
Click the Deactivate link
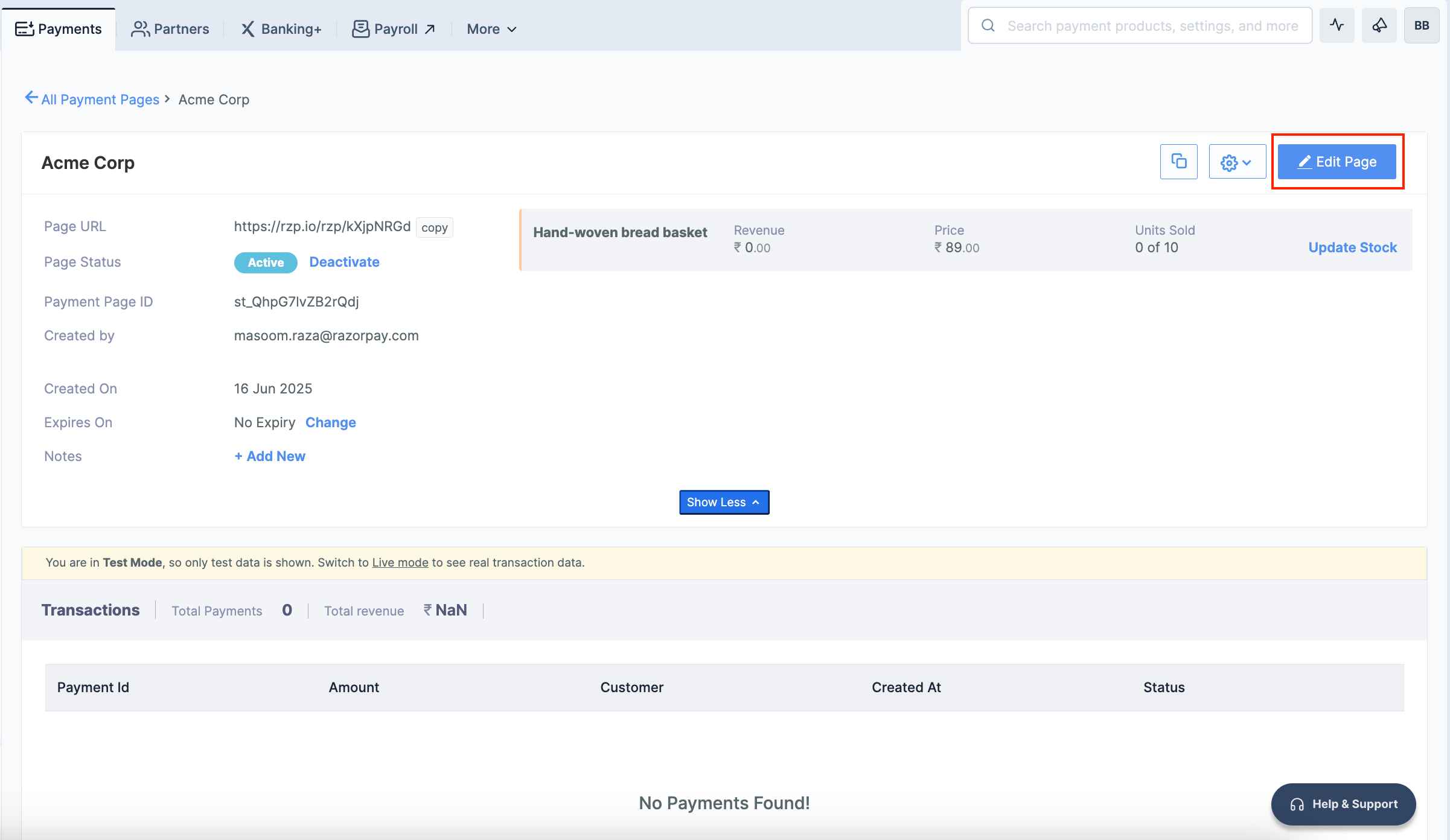tap(344, 262)
